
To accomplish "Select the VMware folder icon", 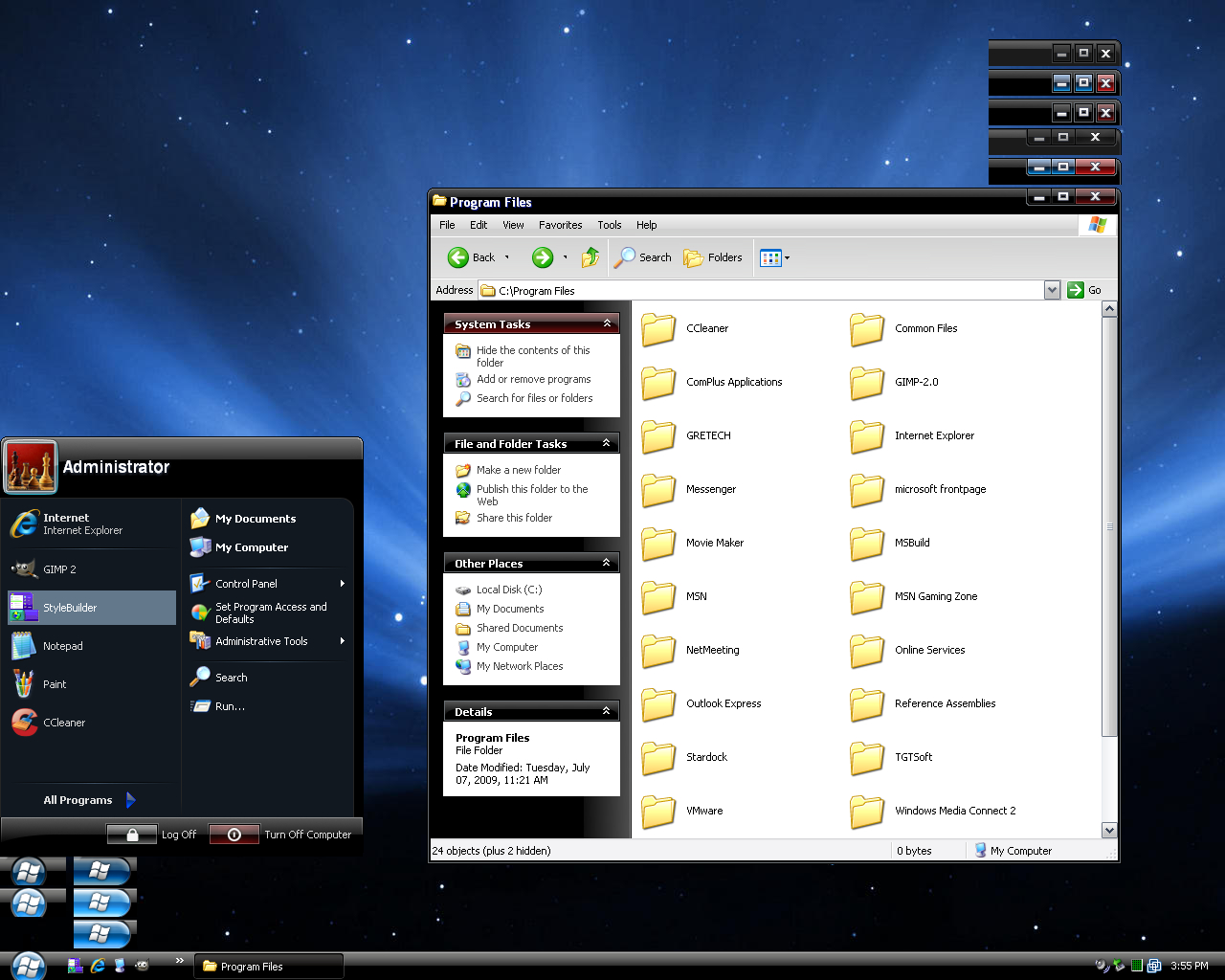I will click(658, 812).
